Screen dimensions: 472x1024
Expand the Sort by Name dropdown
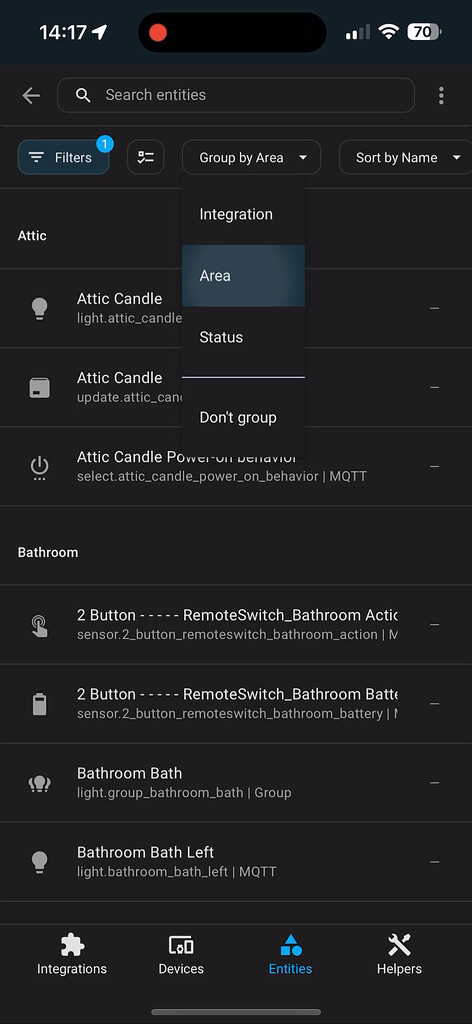click(406, 157)
